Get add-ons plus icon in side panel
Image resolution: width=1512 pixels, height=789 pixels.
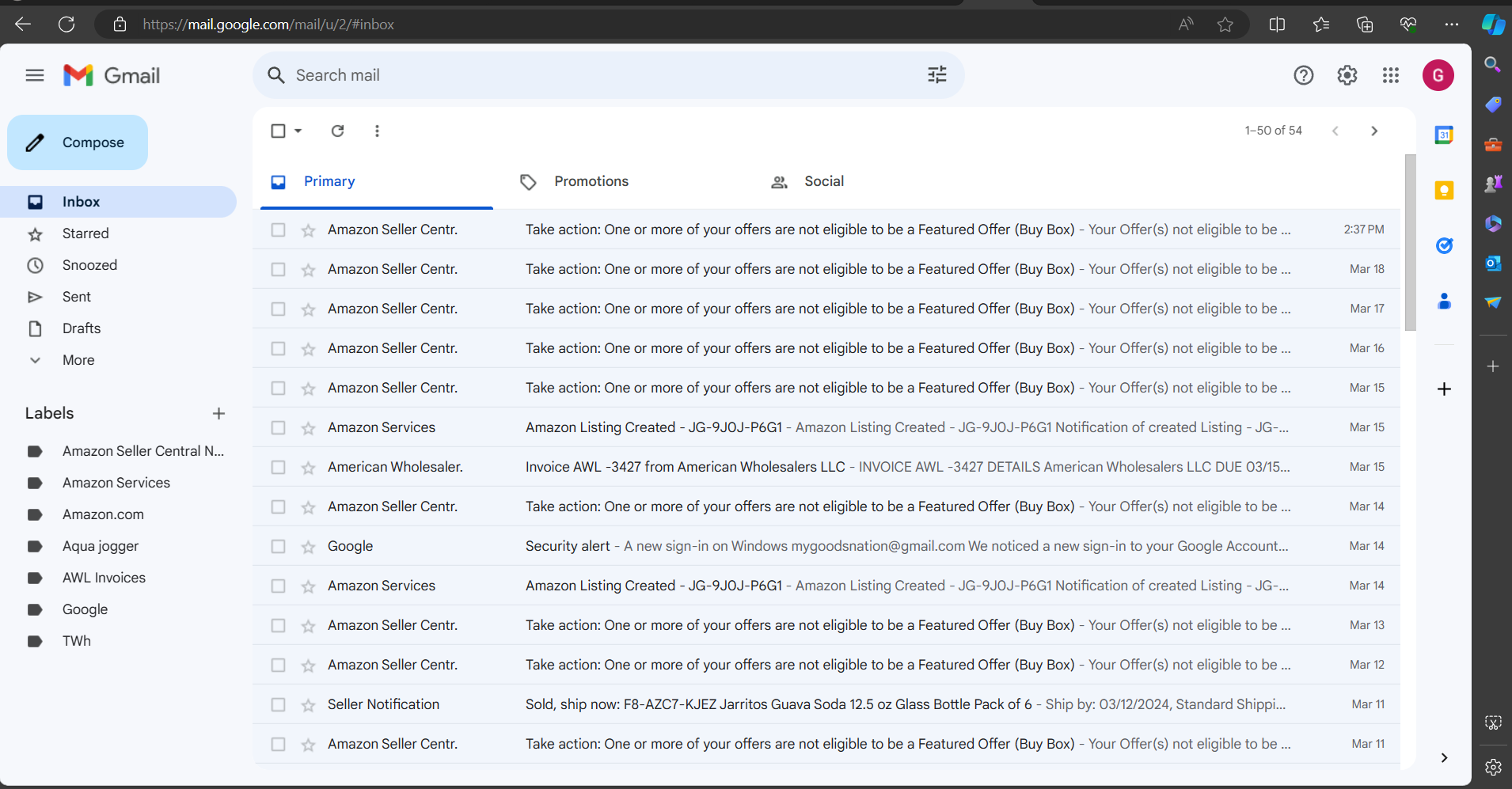(x=1444, y=389)
